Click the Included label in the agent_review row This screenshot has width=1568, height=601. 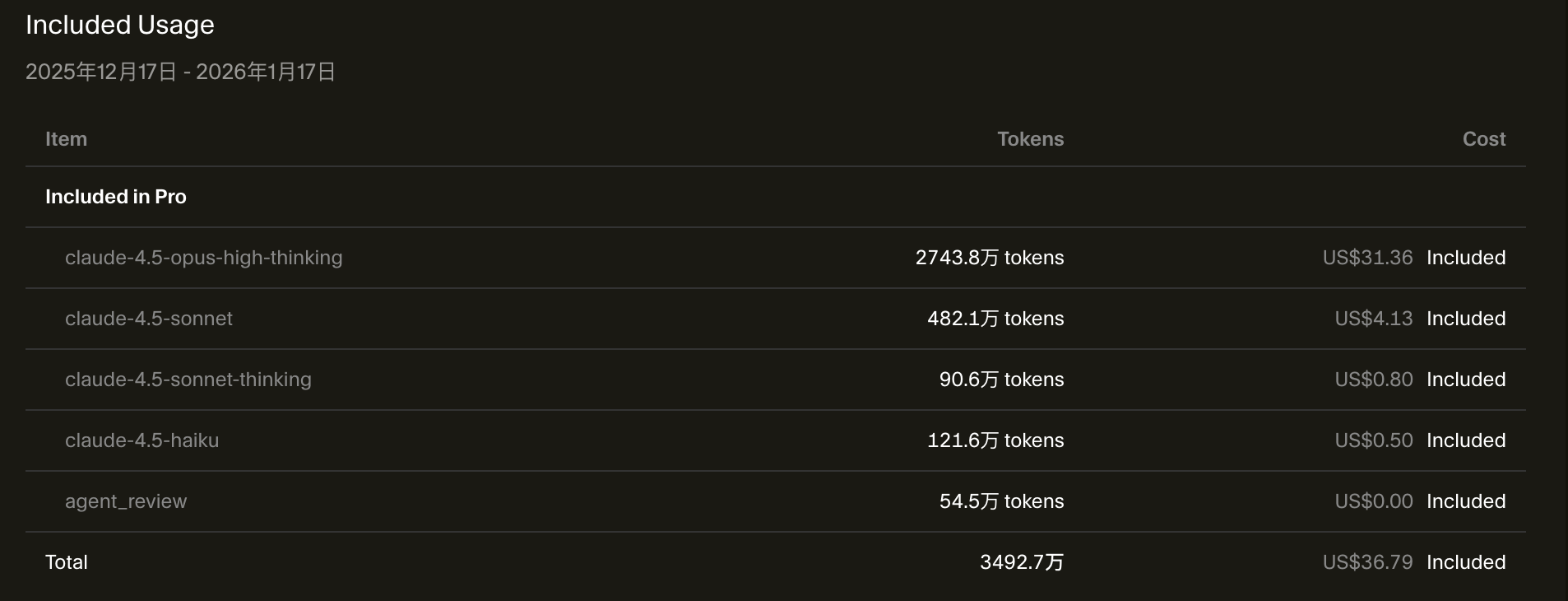[1465, 501]
